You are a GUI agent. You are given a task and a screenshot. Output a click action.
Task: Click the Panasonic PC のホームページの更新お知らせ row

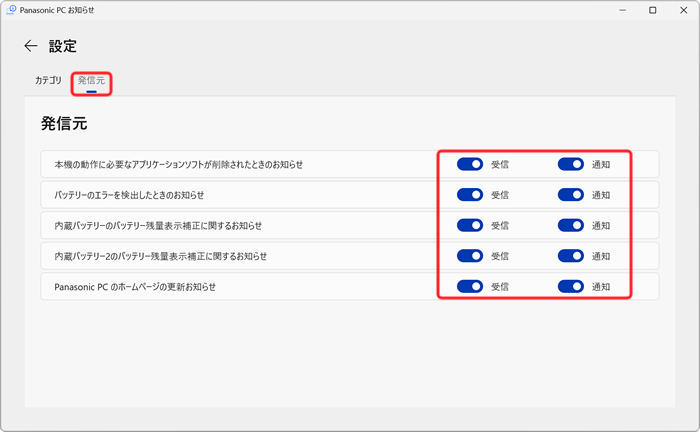[134, 287]
